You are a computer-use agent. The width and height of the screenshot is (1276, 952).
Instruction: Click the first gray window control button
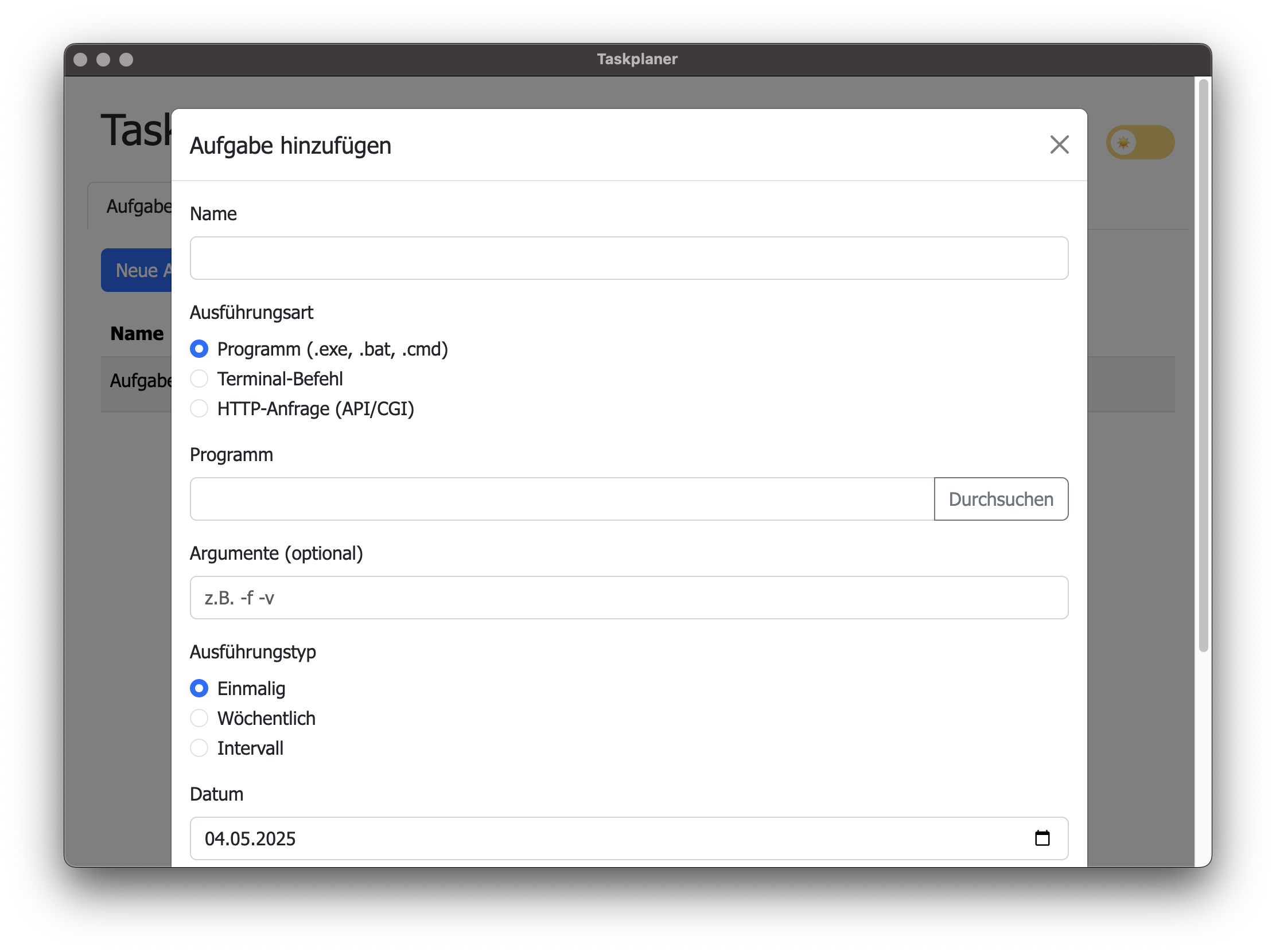pos(81,59)
